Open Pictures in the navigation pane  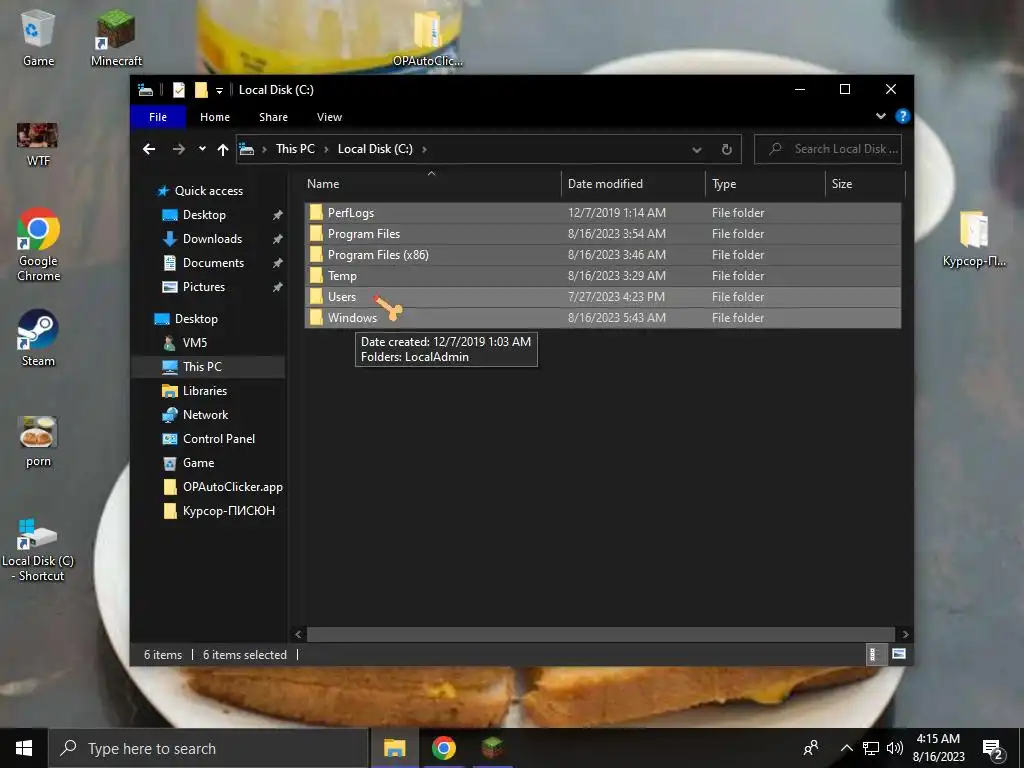pos(193,287)
